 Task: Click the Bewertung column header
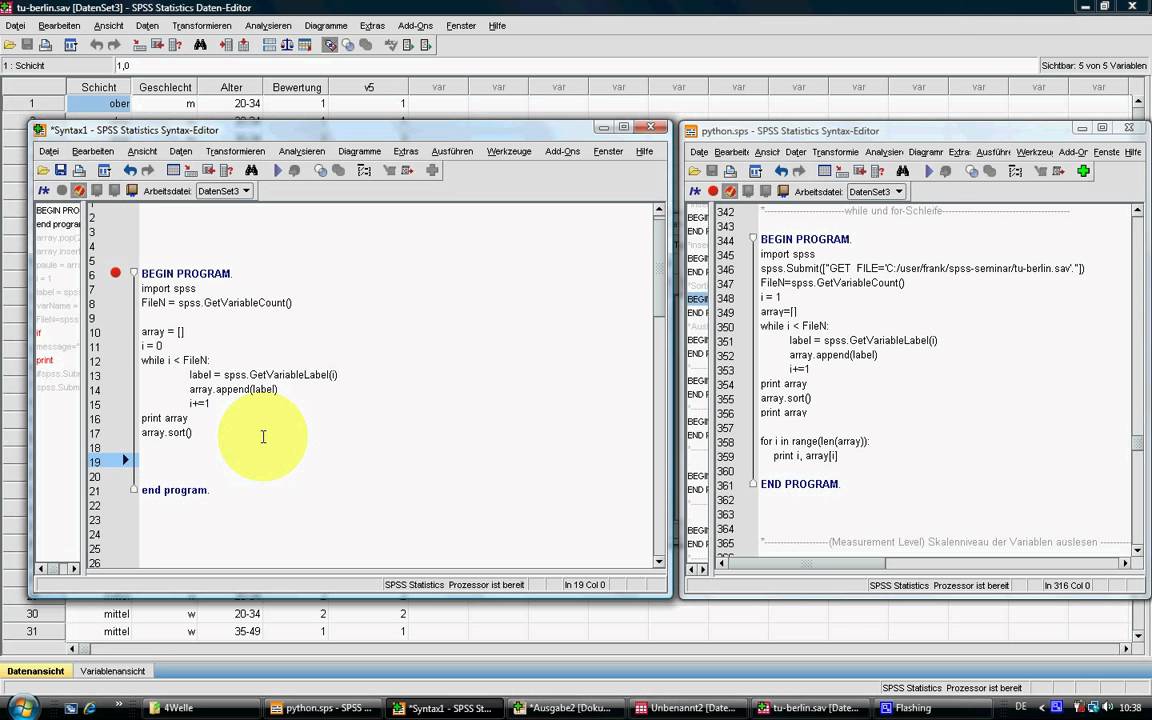point(296,87)
